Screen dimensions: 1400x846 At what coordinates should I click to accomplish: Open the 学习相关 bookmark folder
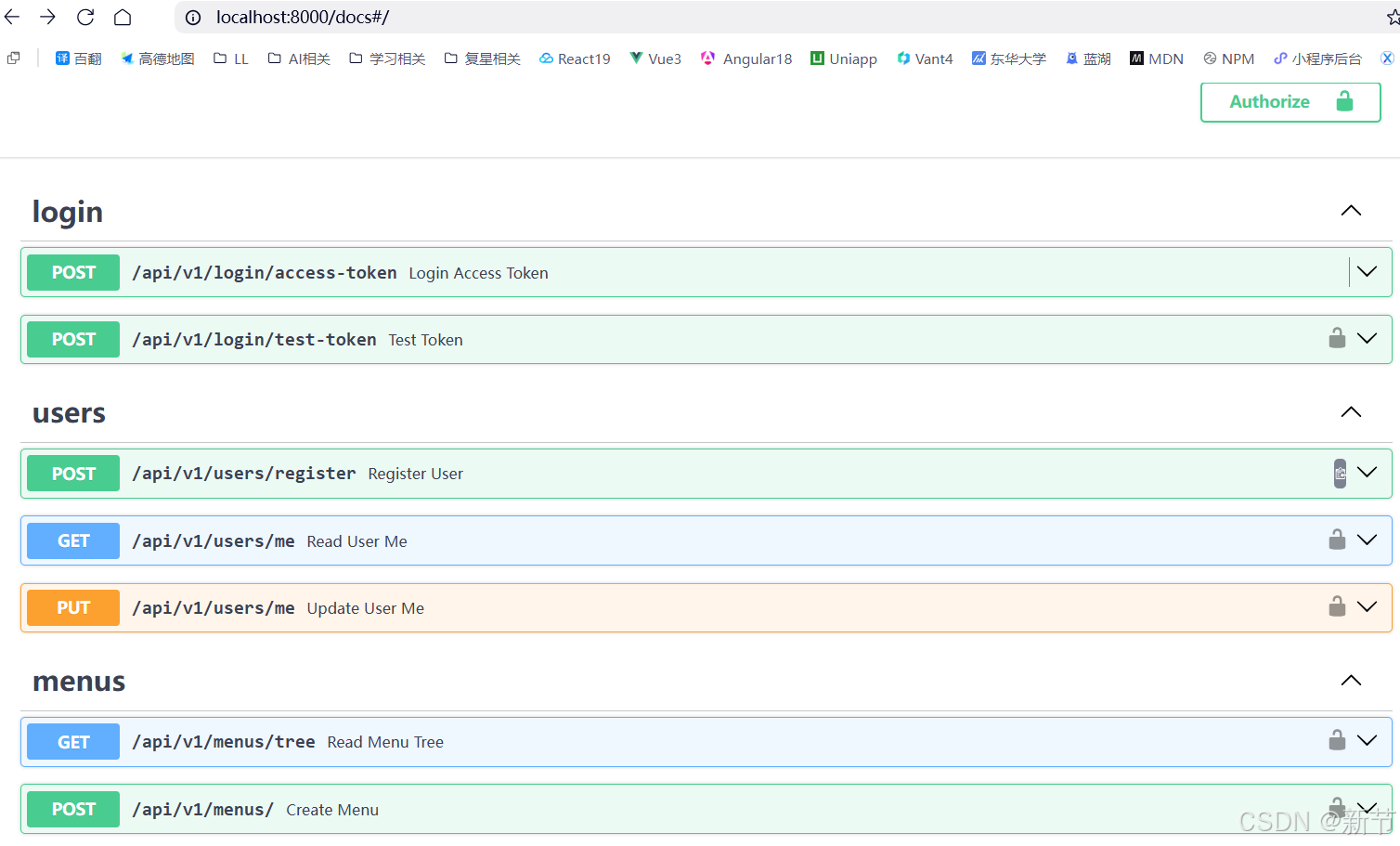387,59
